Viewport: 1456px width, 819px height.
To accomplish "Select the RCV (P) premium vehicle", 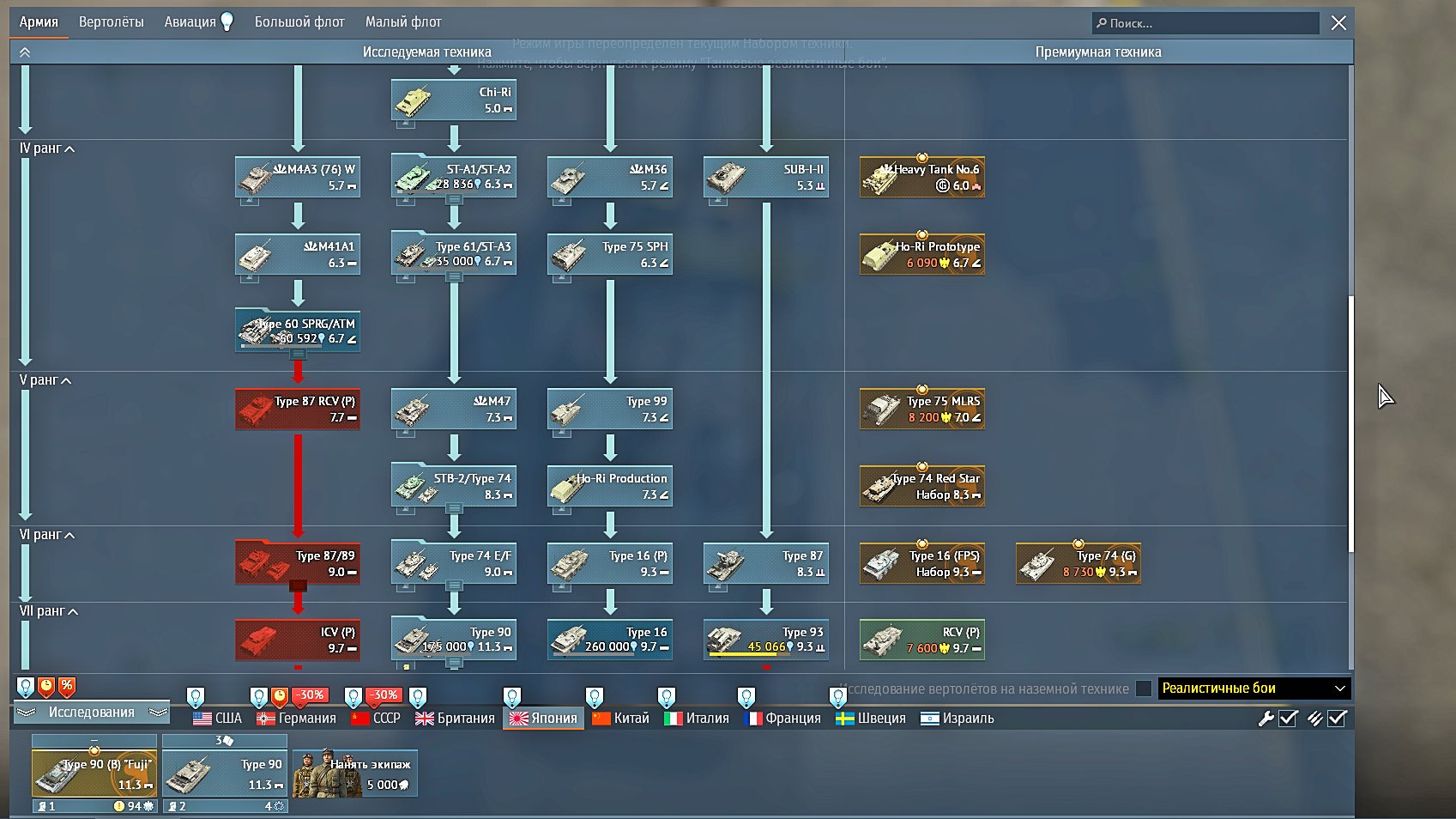I will [922, 640].
